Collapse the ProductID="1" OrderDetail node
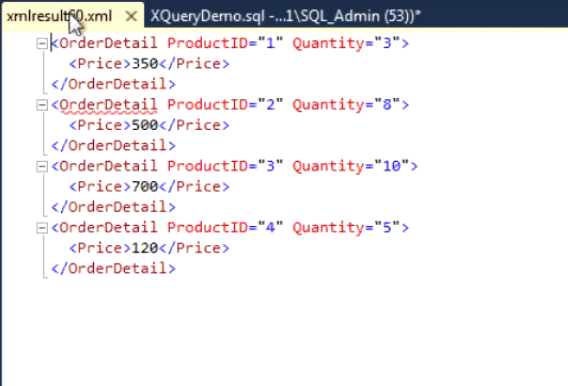568x386 pixels. click(42, 44)
